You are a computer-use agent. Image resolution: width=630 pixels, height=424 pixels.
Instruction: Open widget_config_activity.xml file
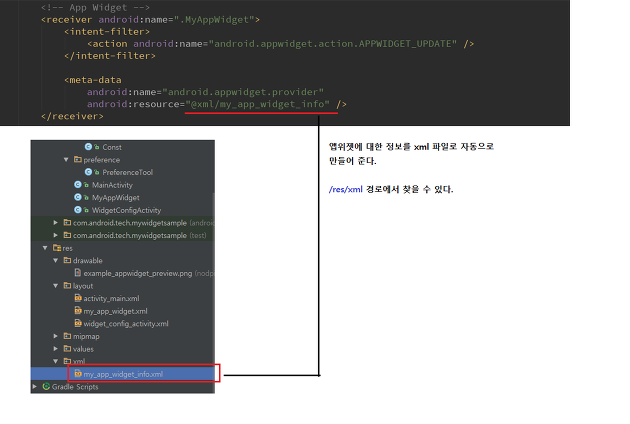click(x=126, y=324)
